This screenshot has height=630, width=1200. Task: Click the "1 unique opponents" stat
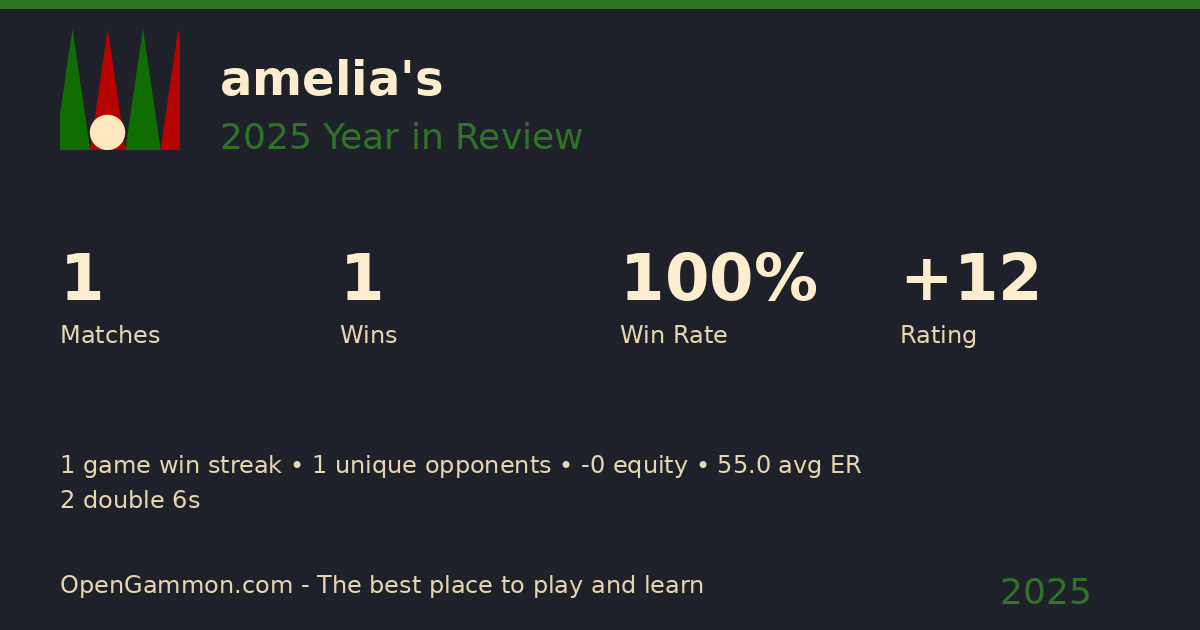click(431, 466)
